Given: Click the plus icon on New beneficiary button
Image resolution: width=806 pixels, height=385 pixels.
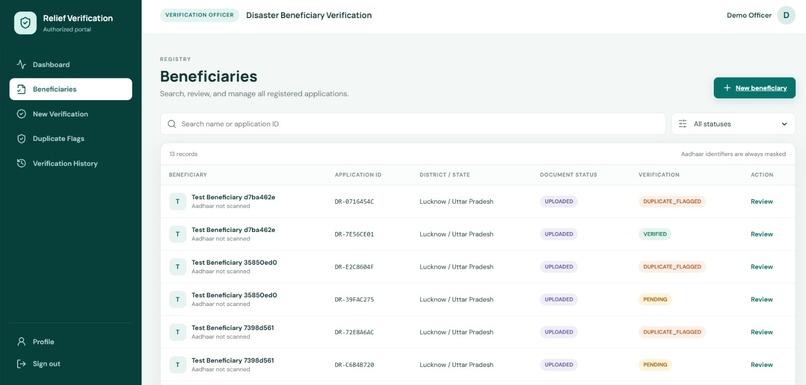Looking at the screenshot, I should (x=727, y=88).
